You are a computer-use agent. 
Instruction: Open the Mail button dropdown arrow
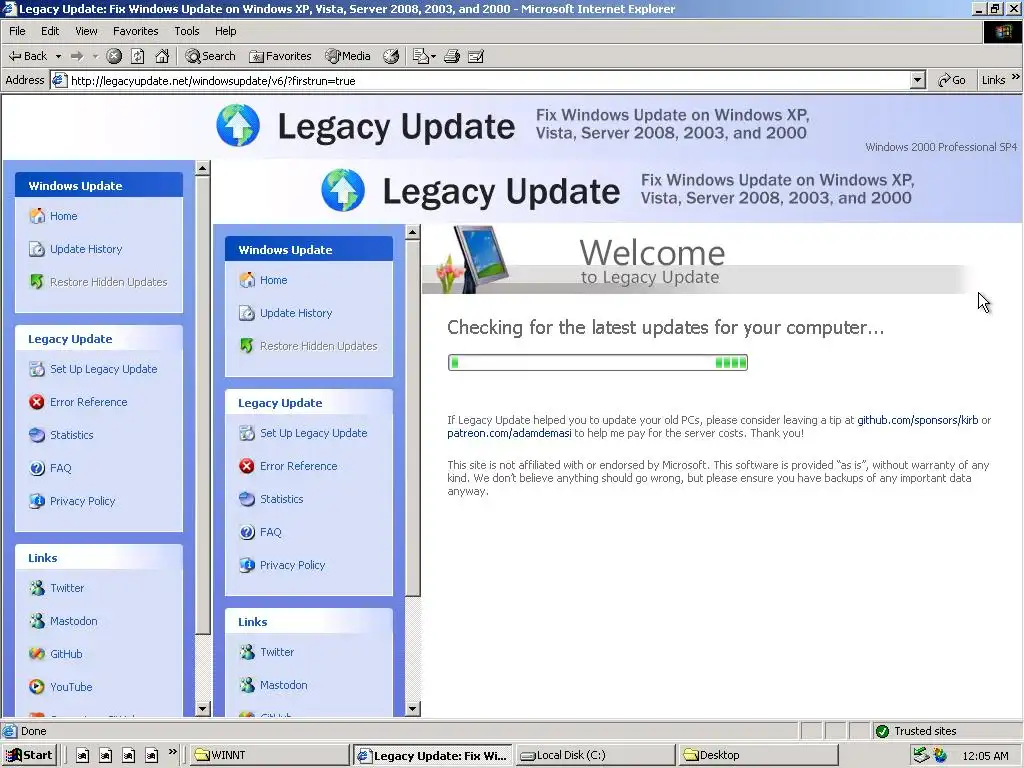433,57
